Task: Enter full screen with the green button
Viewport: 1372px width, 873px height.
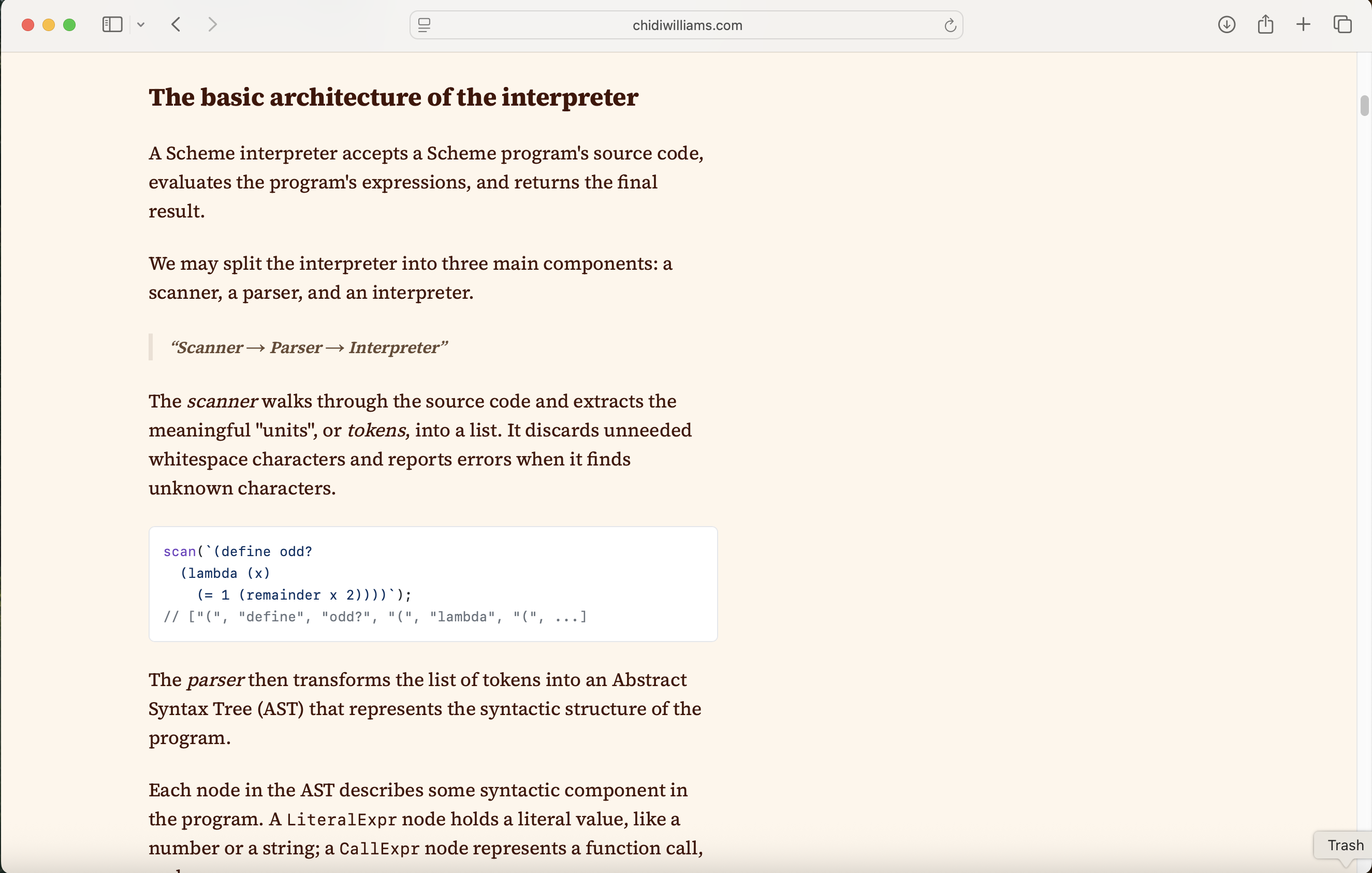Action: point(70,24)
